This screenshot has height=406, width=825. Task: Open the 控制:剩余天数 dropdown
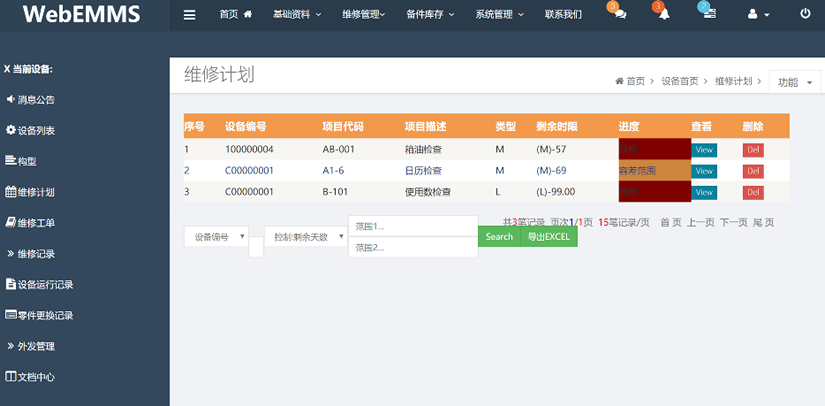click(308, 237)
